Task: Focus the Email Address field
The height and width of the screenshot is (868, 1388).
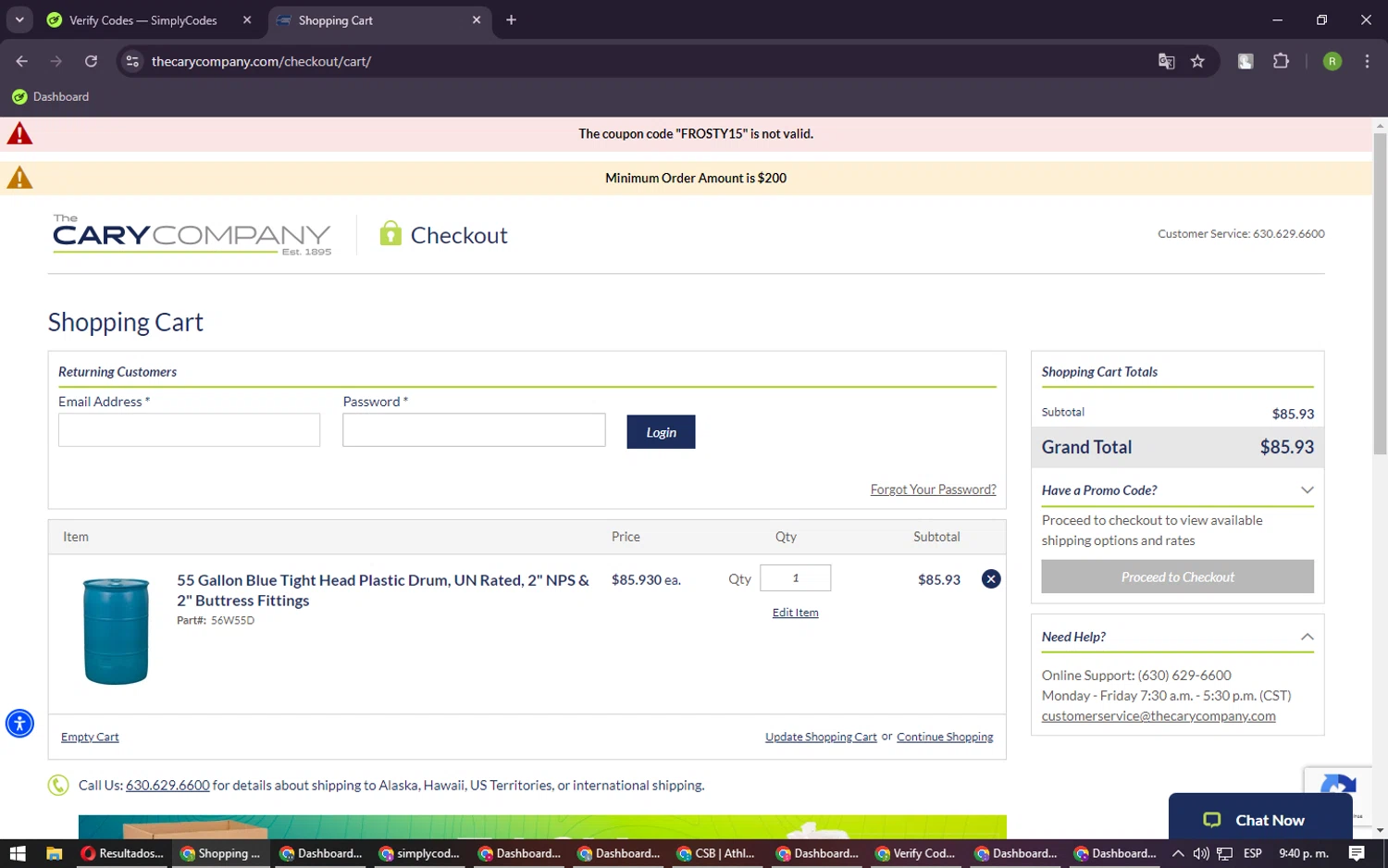Action: click(189, 430)
